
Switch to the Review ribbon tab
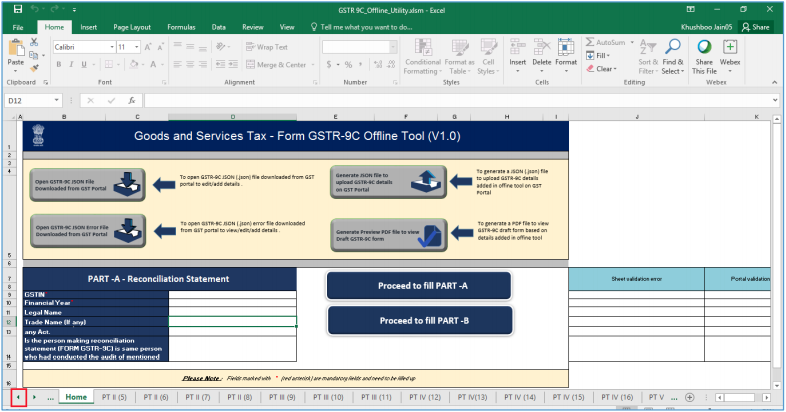coord(253,27)
